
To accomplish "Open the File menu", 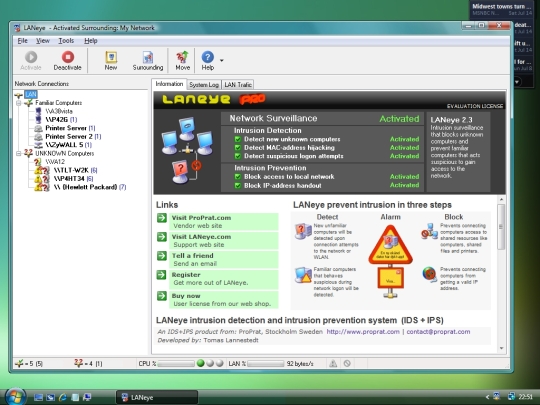I will [x=22, y=41].
